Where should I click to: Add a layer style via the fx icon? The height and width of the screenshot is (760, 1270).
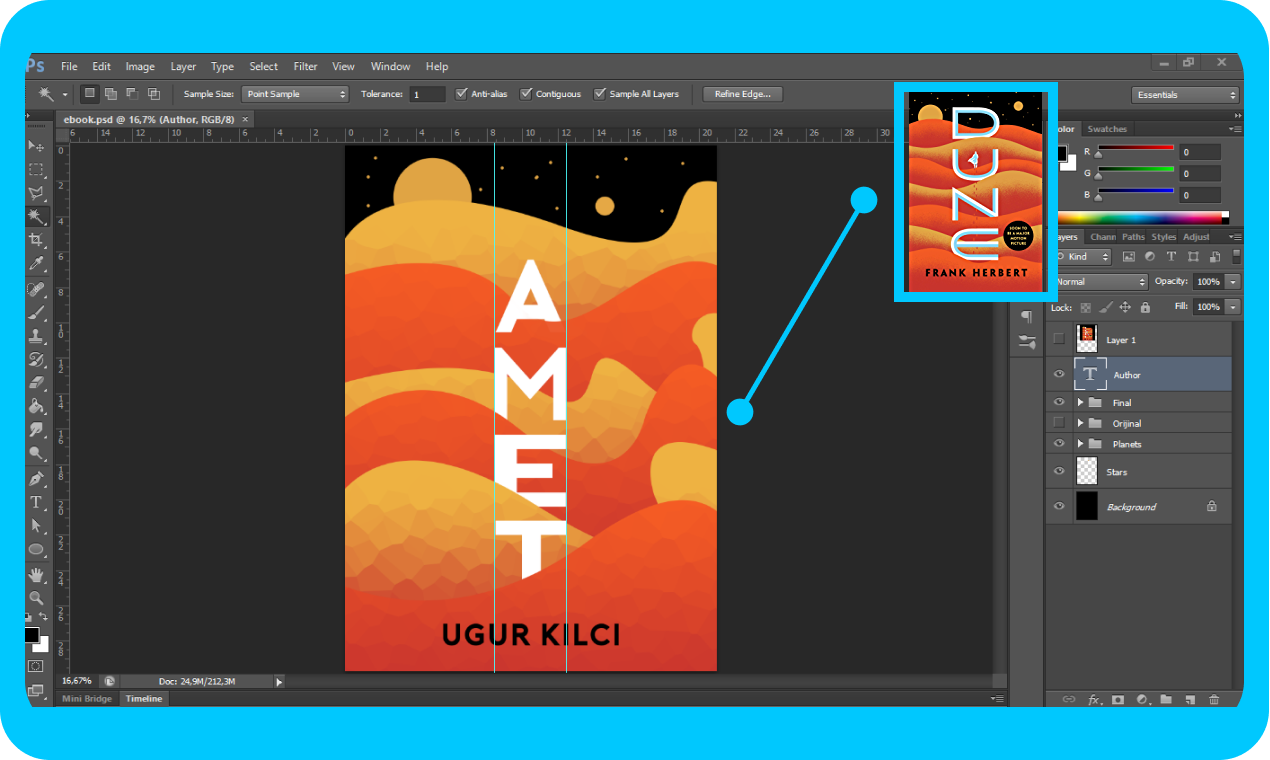pyautogui.click(x=1093, y=699)
